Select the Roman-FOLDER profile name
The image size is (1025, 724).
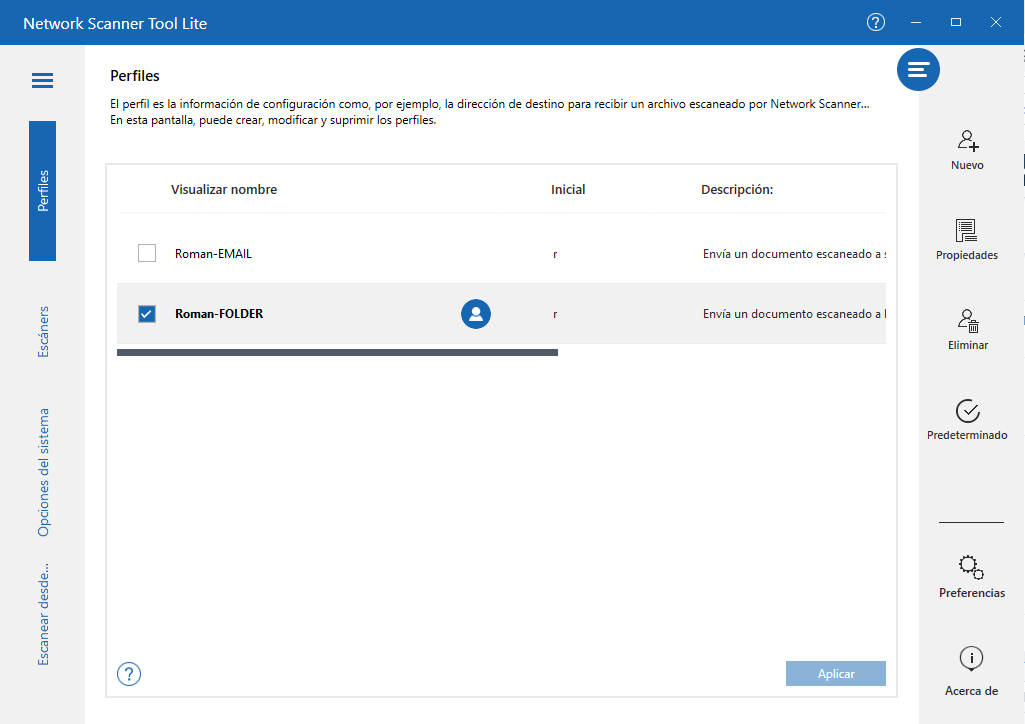(219, 314)
